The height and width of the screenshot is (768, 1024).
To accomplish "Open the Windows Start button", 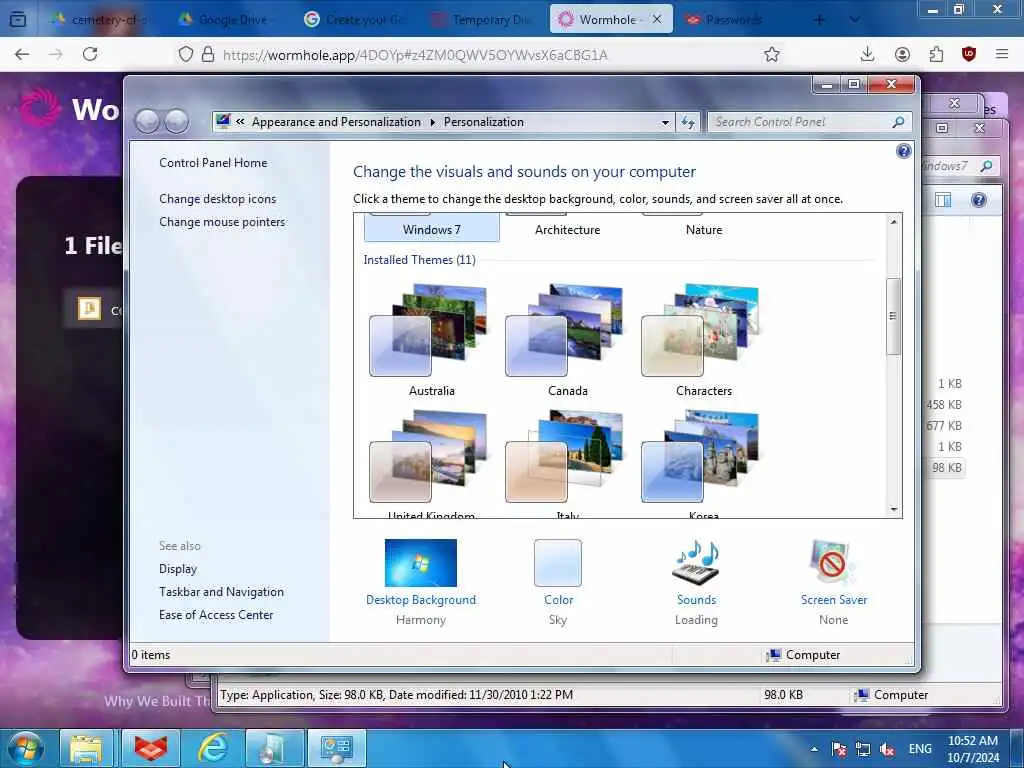I will 27,748.
